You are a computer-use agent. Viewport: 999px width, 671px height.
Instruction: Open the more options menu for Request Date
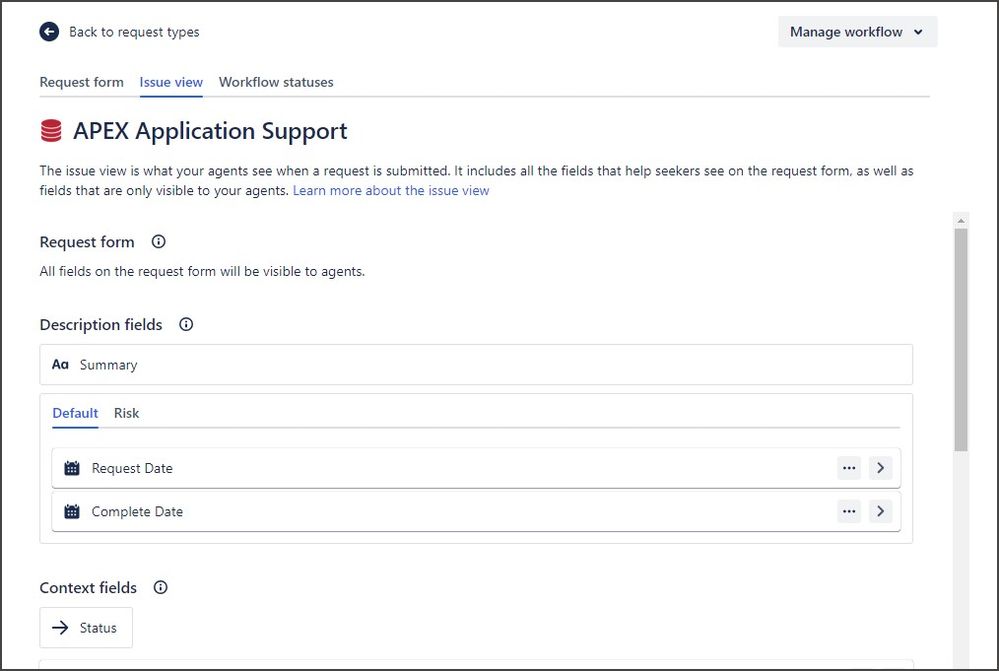click(849, 467)
